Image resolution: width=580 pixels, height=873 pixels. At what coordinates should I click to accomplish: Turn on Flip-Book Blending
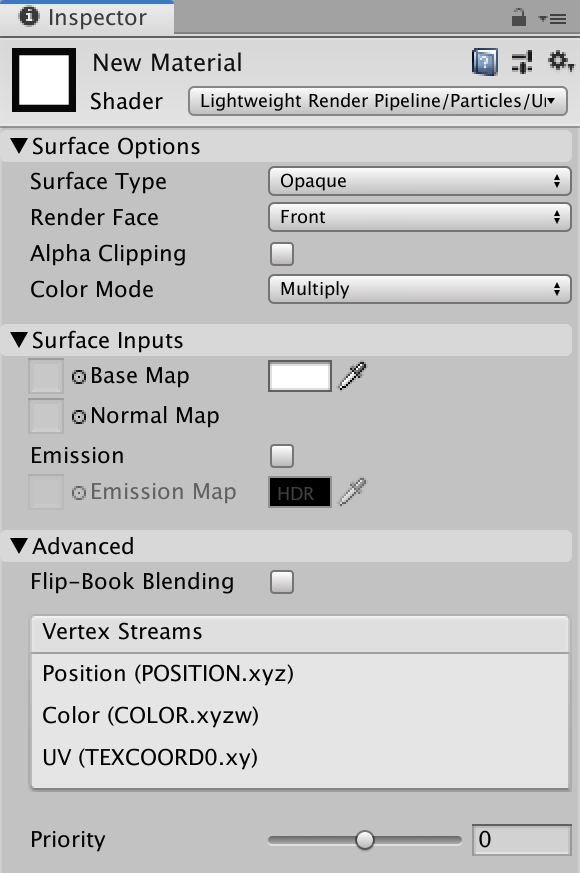(281, 581)
